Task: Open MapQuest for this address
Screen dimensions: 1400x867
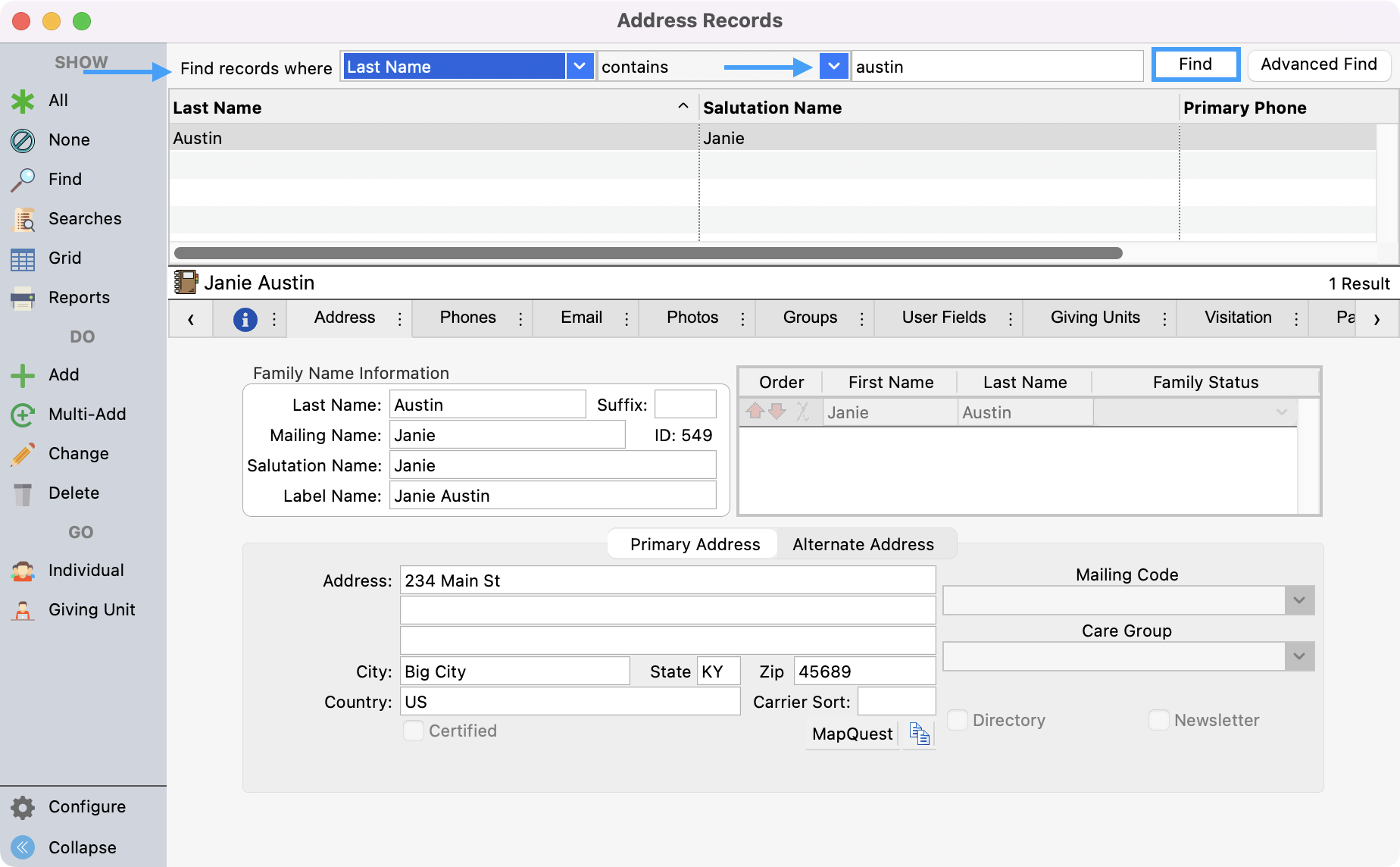Action: tap(852, 734)
